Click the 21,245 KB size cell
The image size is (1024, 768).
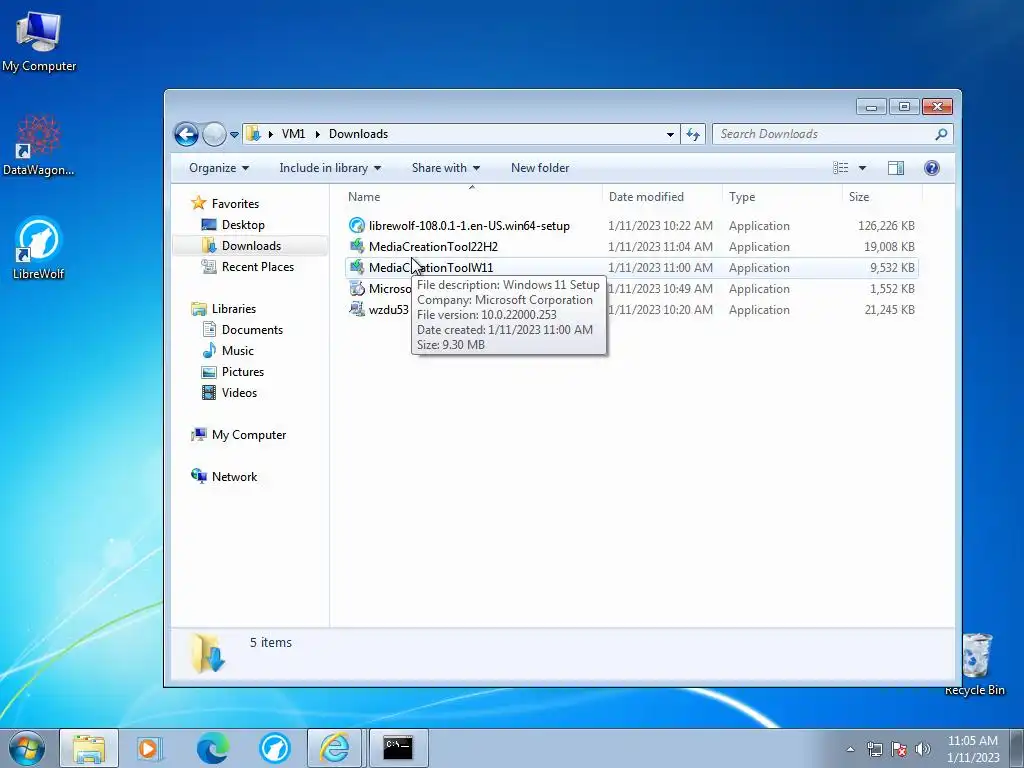click(889, 310)
